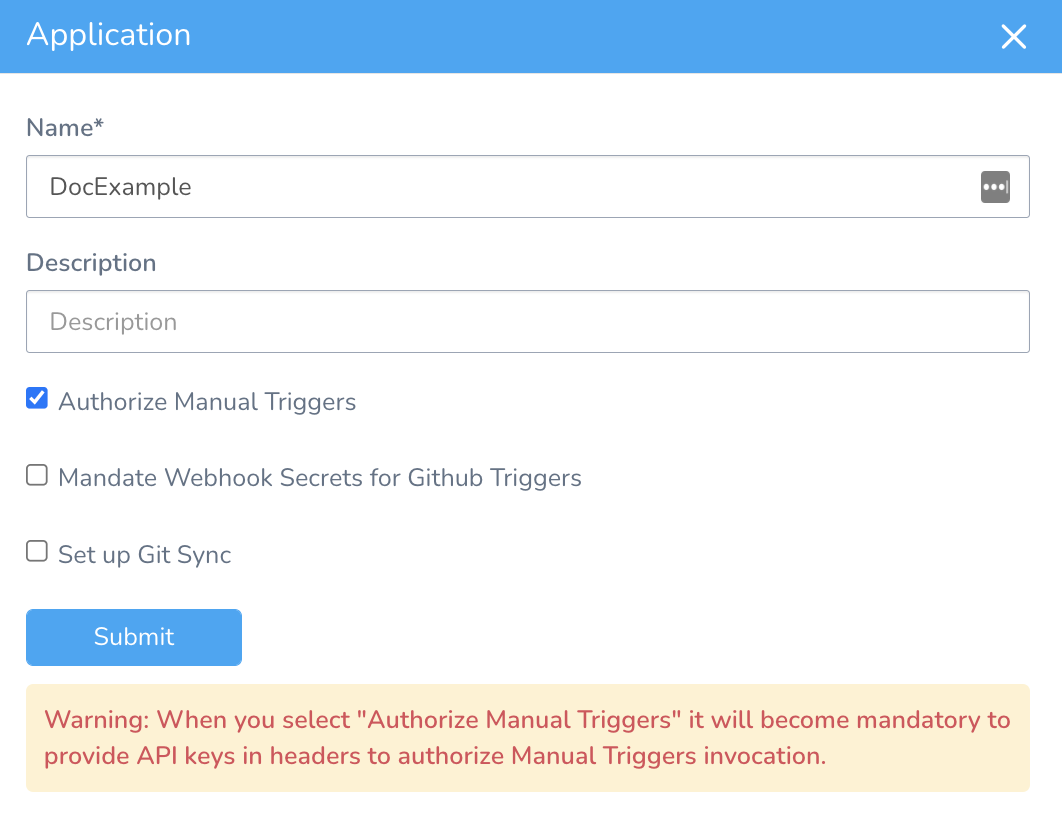This screenshot has height=814, width=1062.
Task: Click the Mandate Webhook Secrets label text
Action: click(x=320, y=478)
